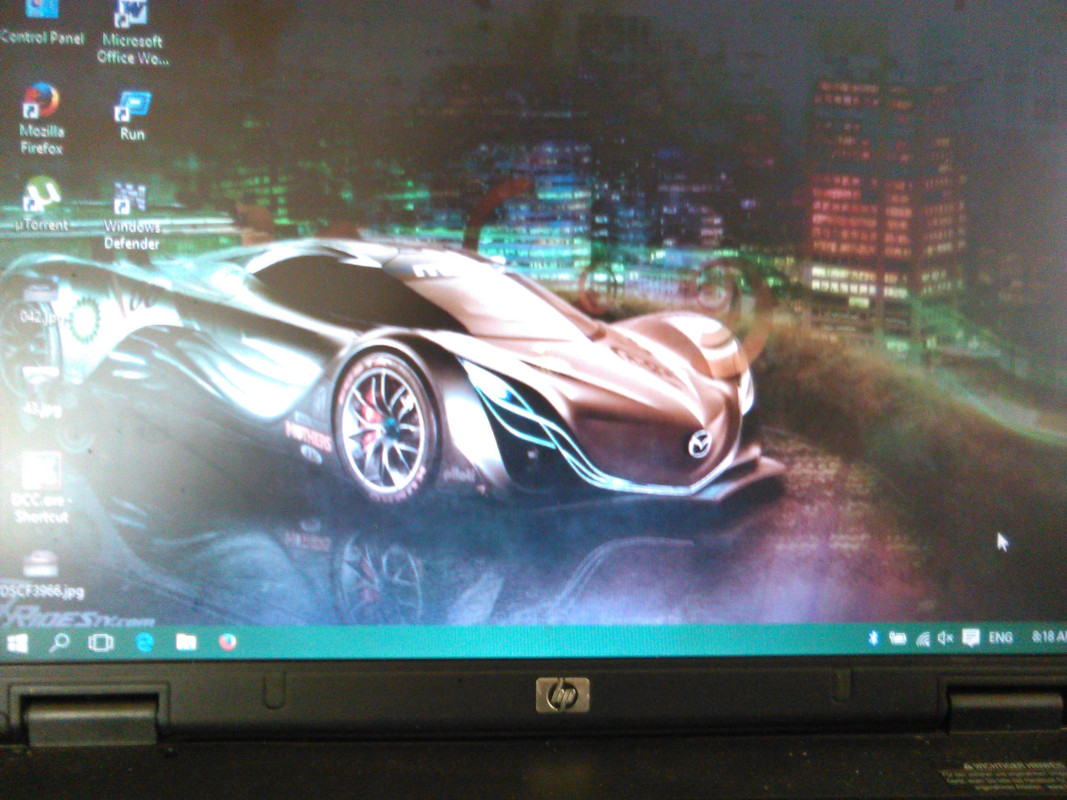Launch Microsoft Edge from taskbar

144,641
